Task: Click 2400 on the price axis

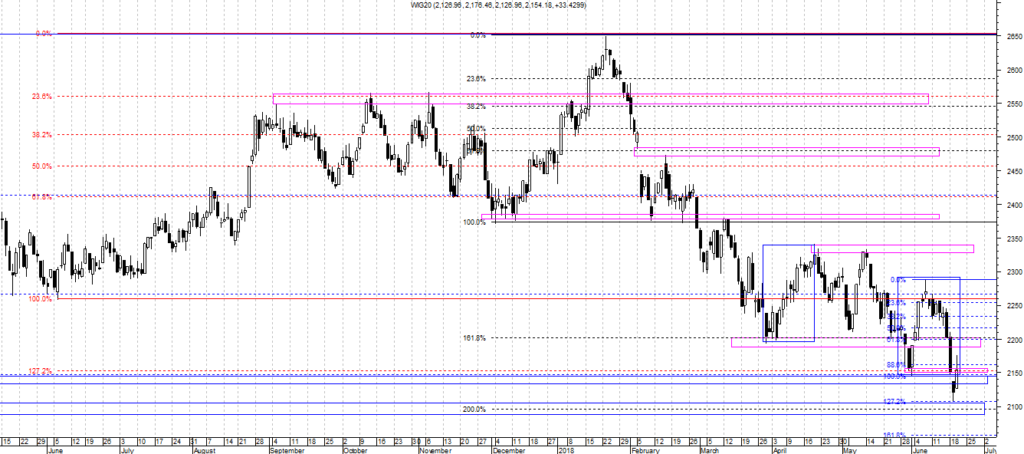Action: (1009, 205)
